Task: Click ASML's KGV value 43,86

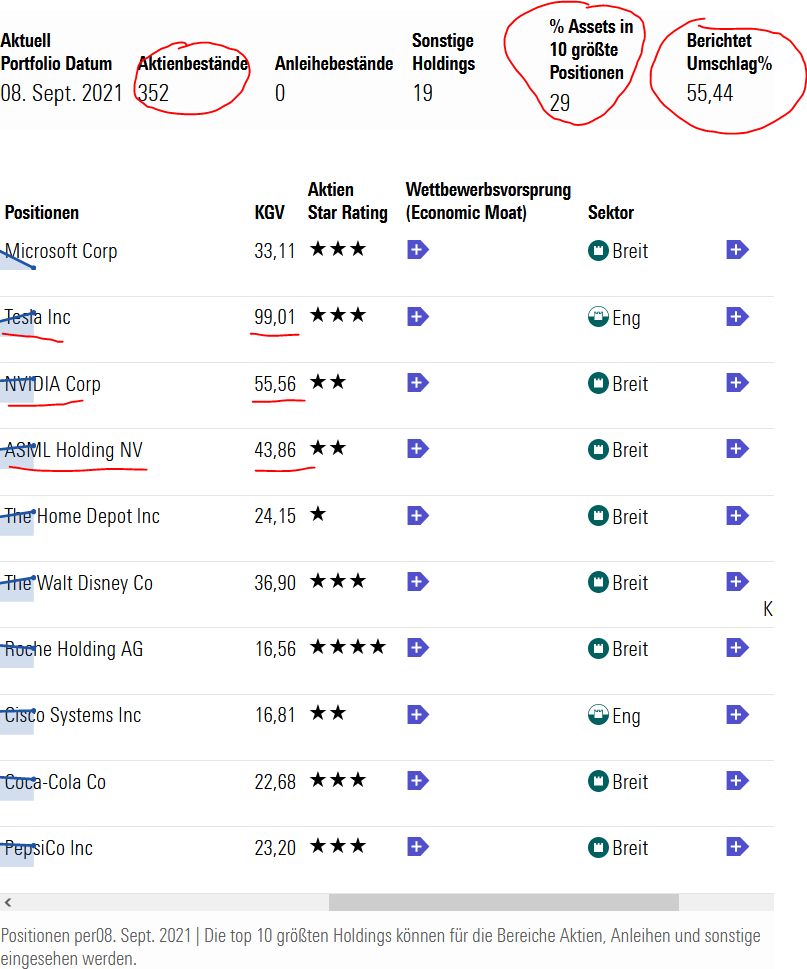Action: click(x=275, y=450)
